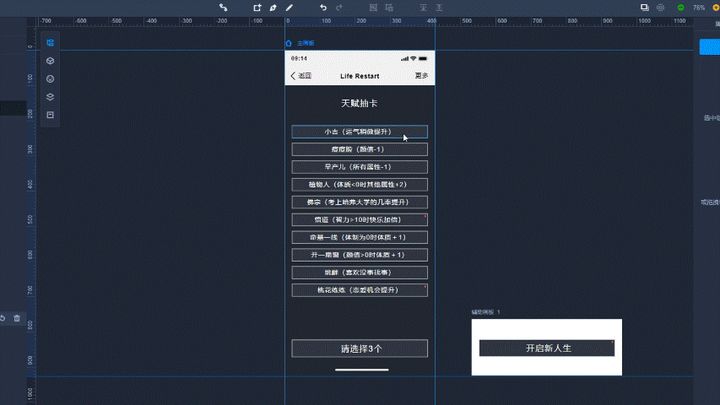Click the yellow circle icon at top right
This screenshot has height=405, width=720.
tap(716, 8)
